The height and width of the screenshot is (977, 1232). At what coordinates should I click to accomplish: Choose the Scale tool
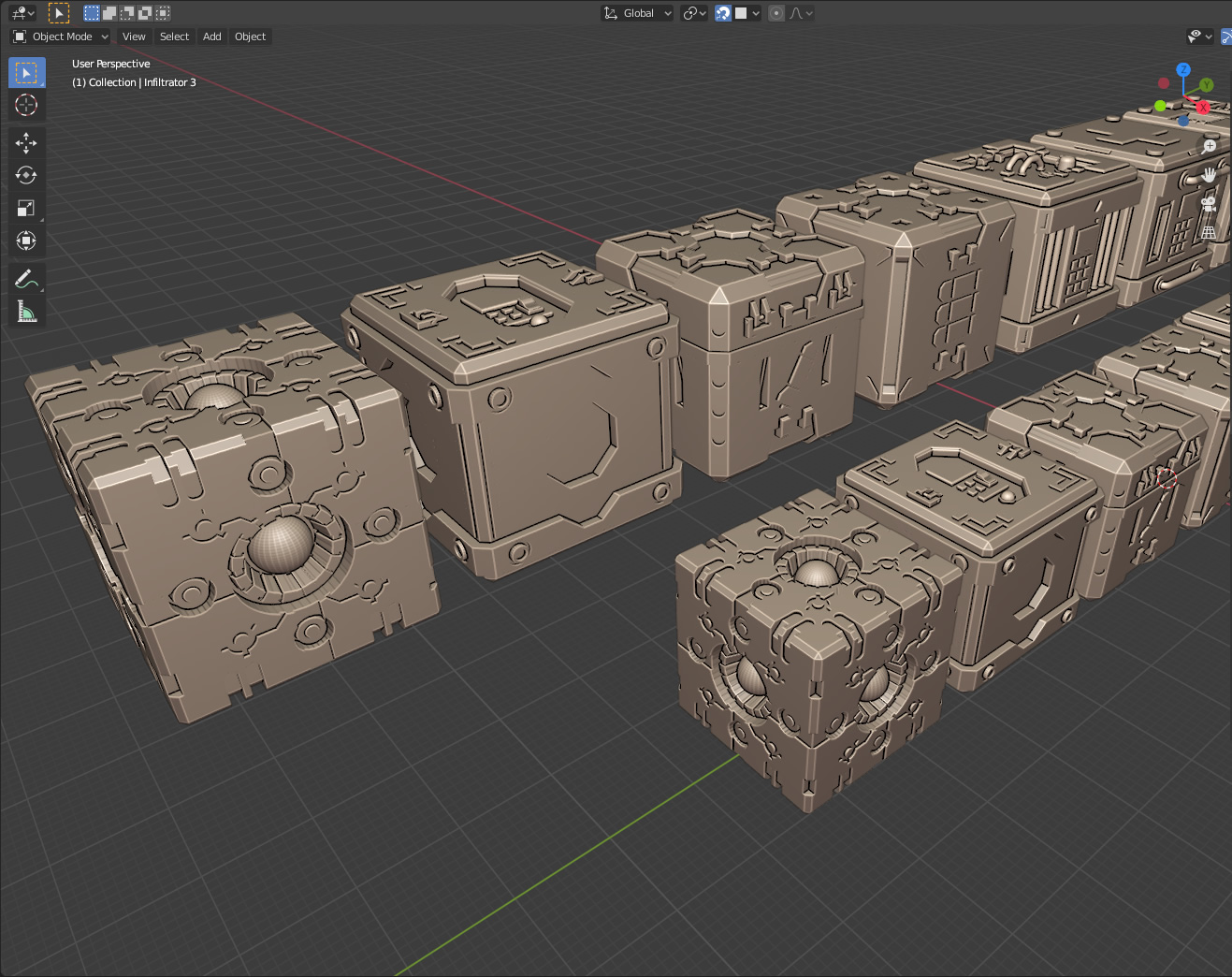(26, 208)
